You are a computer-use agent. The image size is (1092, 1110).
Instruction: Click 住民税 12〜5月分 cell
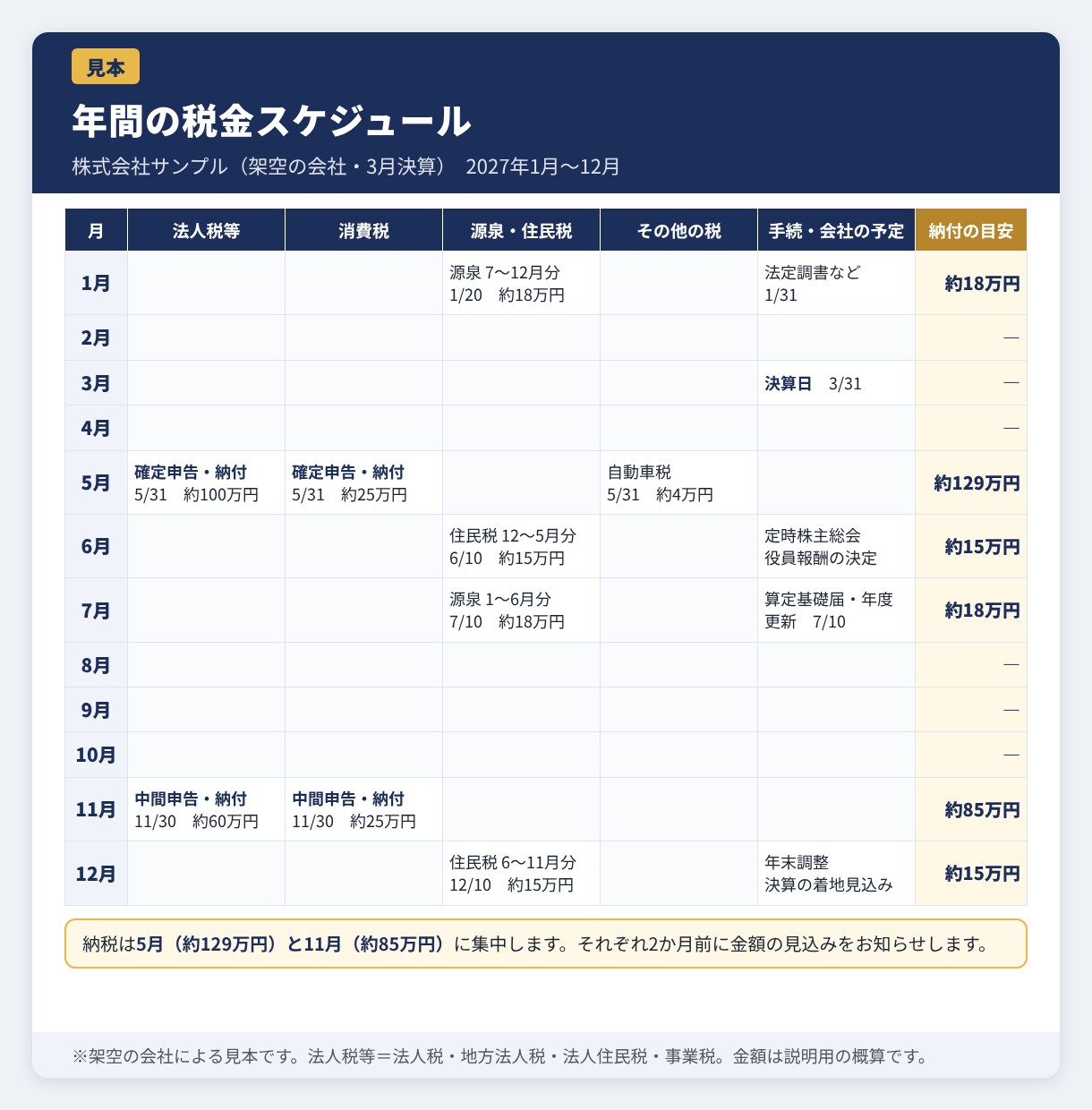(x=521, y=546)
